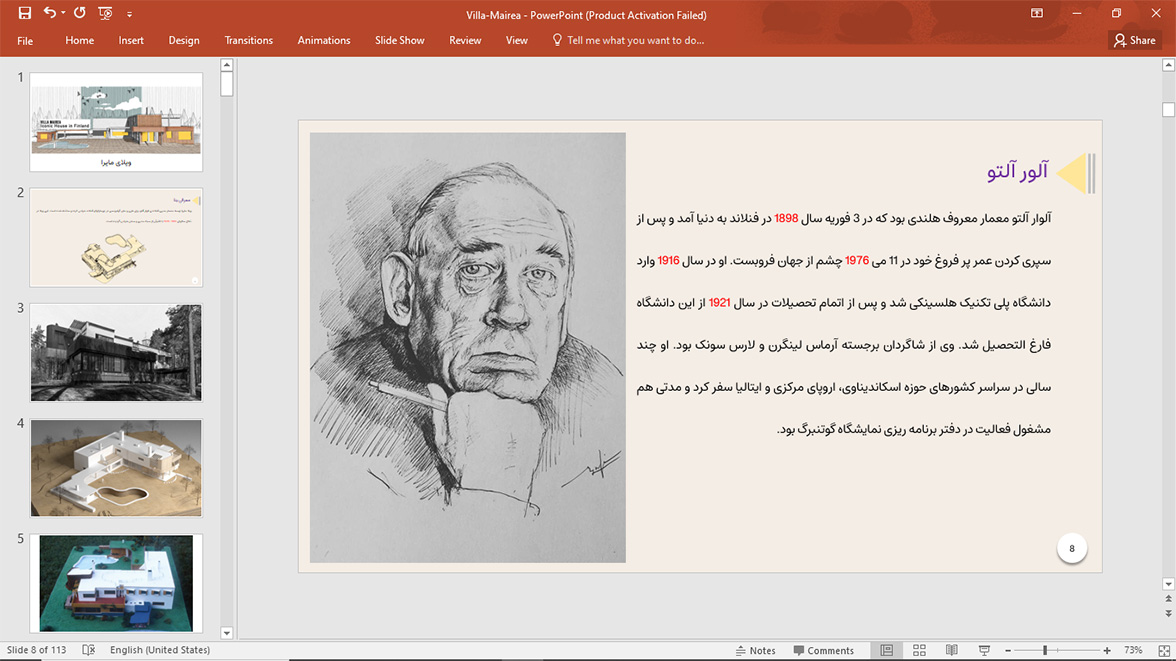Click the Repeat/Redo icon
The width and height of the screenshot is (1176, 661).
(x=80, y=13)
